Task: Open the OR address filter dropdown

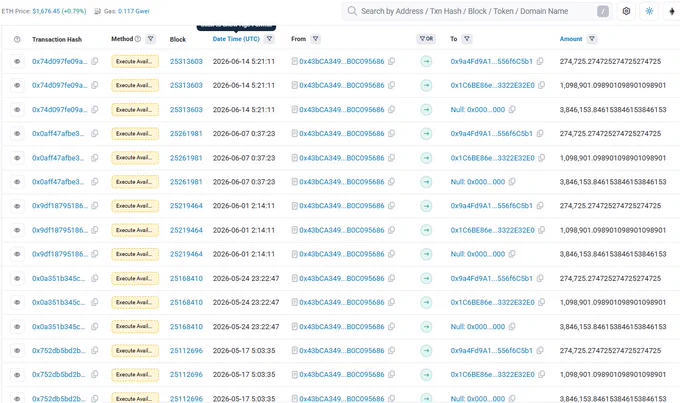Action: pos(426,39)
